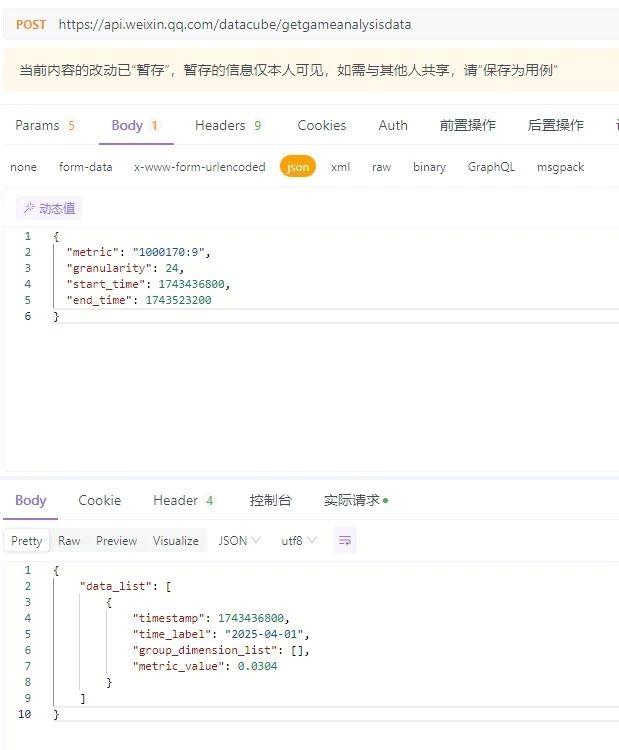Open the response Cookie tab
The image size is (619, 750).
pos(99,500)
